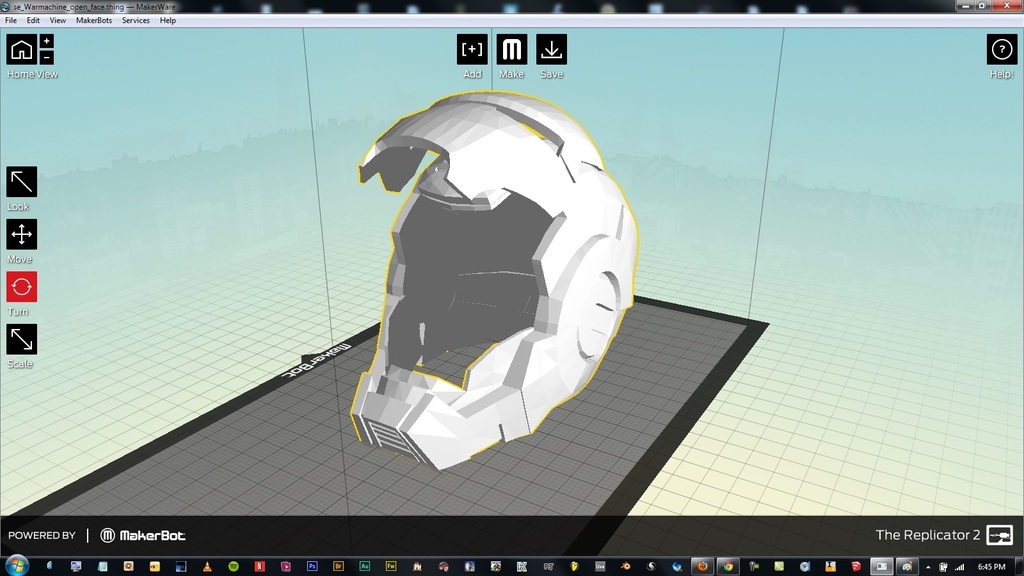Zoom in with the plus button
The height and width of the screenshot is (576, 1024).
point(47,41)
